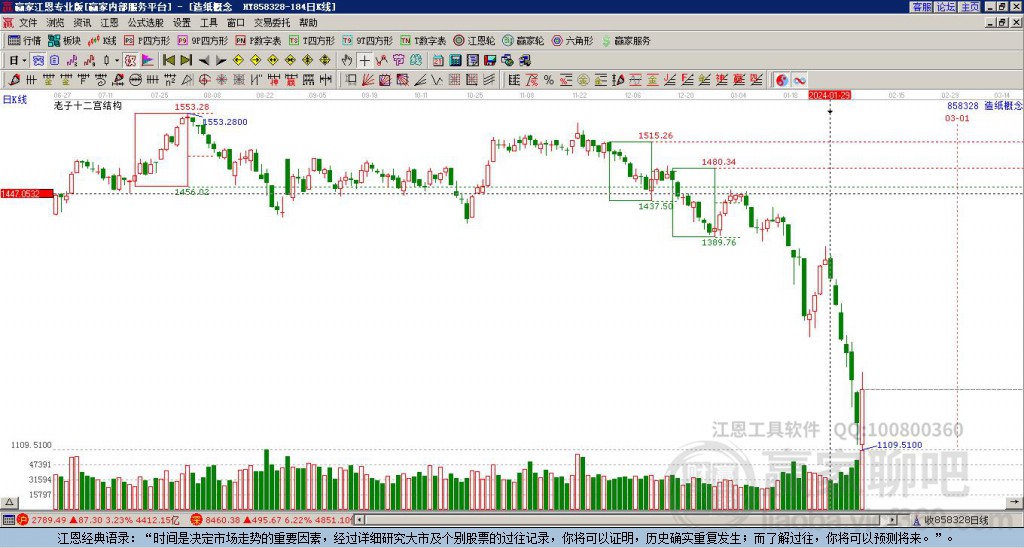The height and width of the screenshot is (548, 1024).
Task: Select the red pencil drawing tool
Action: tap(14, 80)
